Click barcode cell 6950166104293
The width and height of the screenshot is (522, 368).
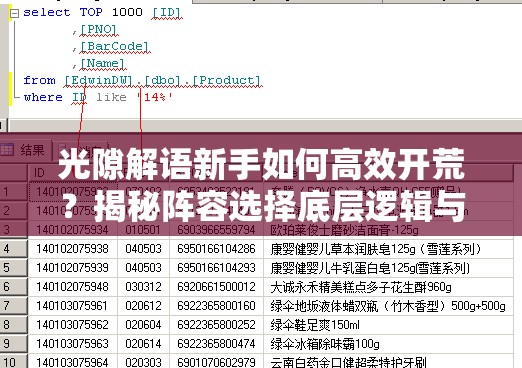pyautogui.click(x=216, y=268)
